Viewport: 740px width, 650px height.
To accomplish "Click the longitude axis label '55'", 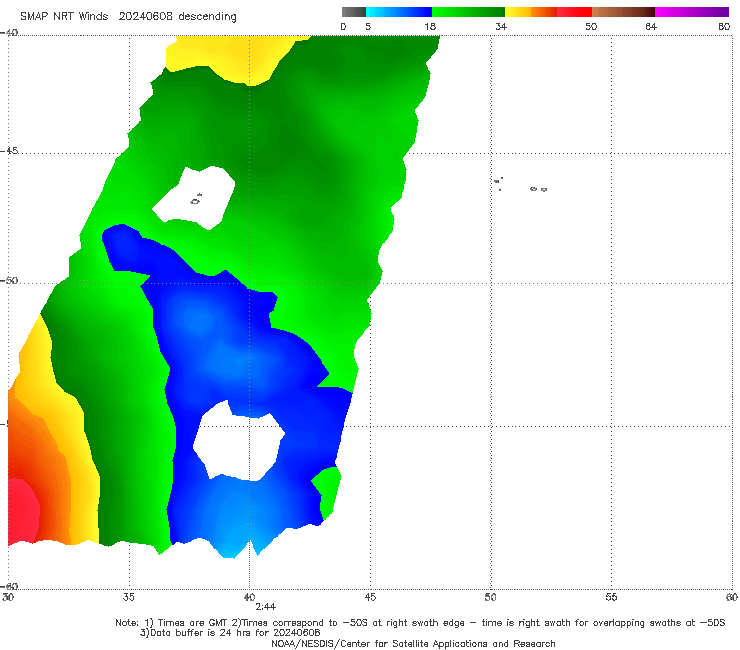I will pos(611,597).
